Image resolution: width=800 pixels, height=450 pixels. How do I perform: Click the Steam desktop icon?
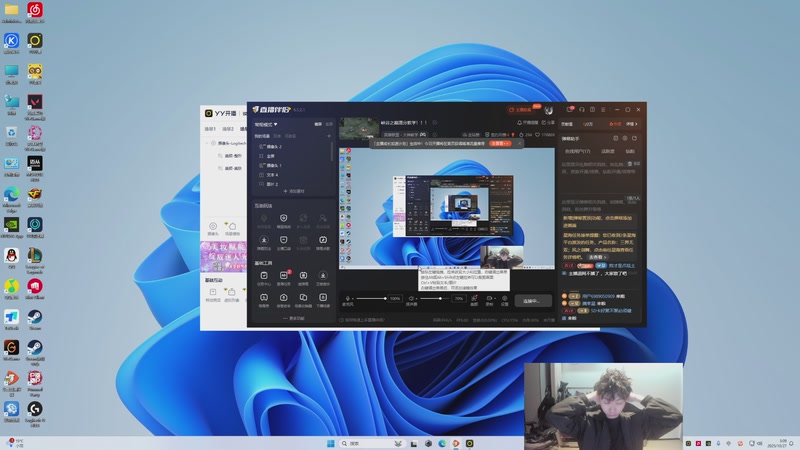(x=35, y=320)
